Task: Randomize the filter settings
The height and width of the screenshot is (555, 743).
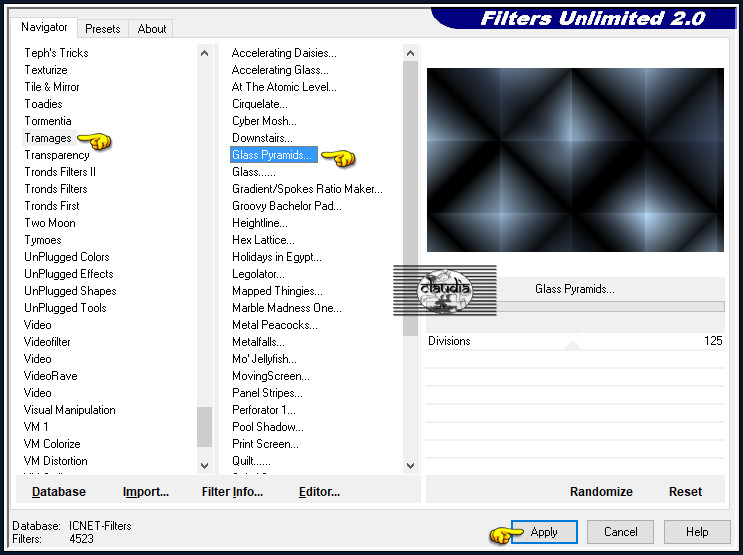Action: tap(601, 492)
